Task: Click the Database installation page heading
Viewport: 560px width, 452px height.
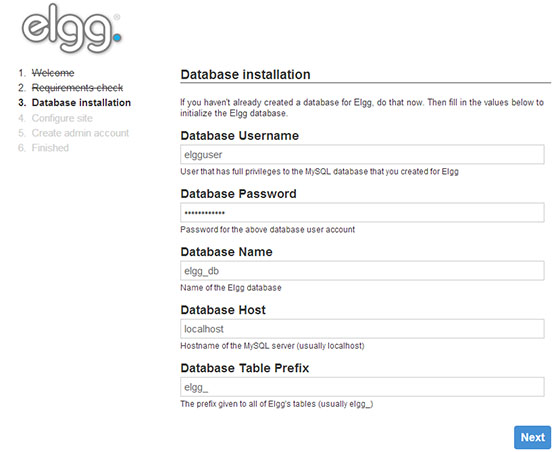Action: [245, 75]
